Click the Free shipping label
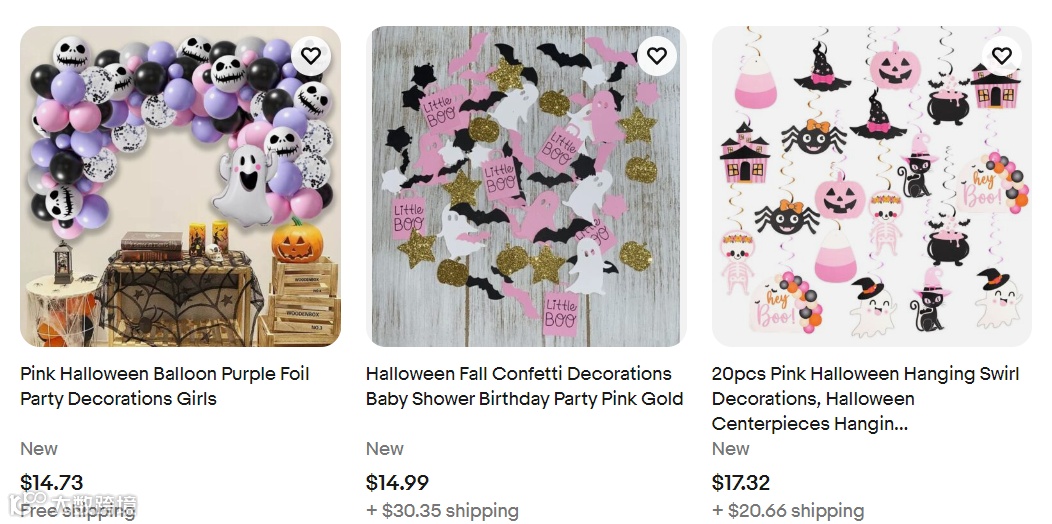Viewport: 1052px width, 524px height. [x=77, y=511]
